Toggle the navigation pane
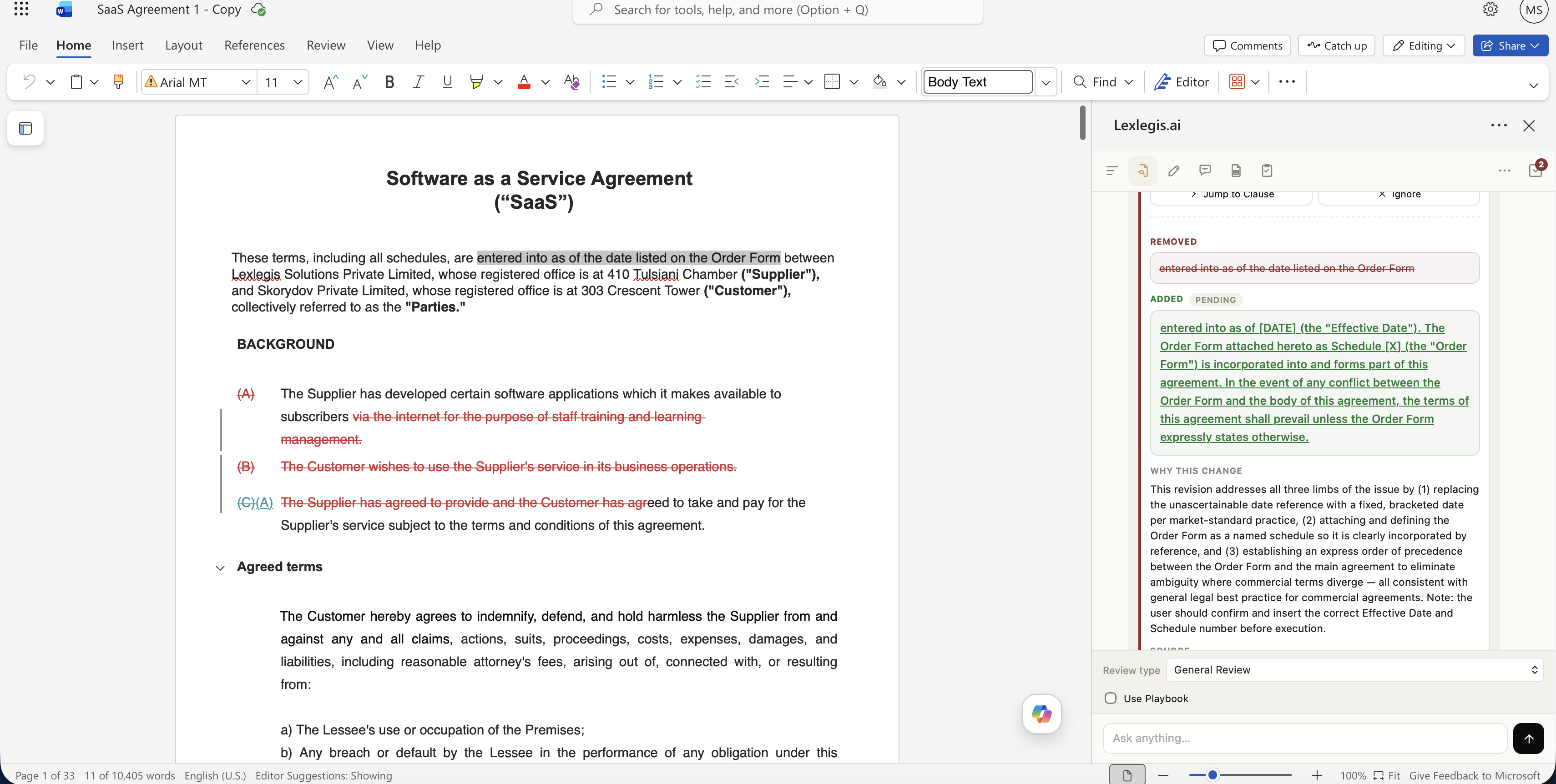Image resolution: width=1556 pixels, height=784 pixels. coord(25,128)
